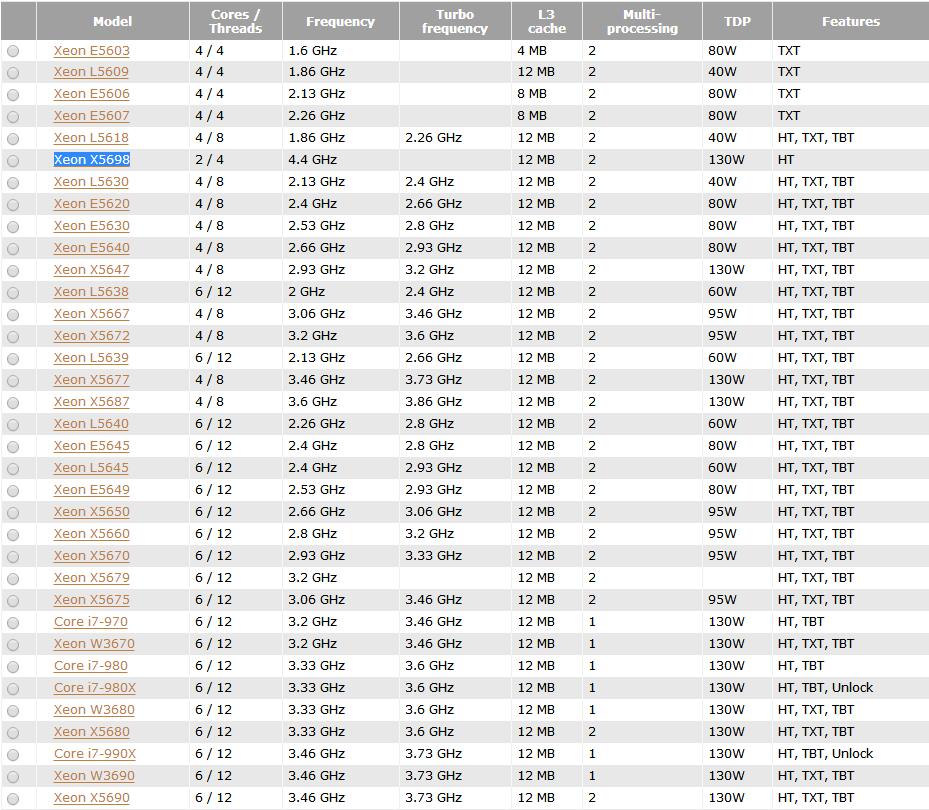Viewport: 929px width, 810px height.
Task: Select the radio button for Xeon L5638
Action: point(13,293)
